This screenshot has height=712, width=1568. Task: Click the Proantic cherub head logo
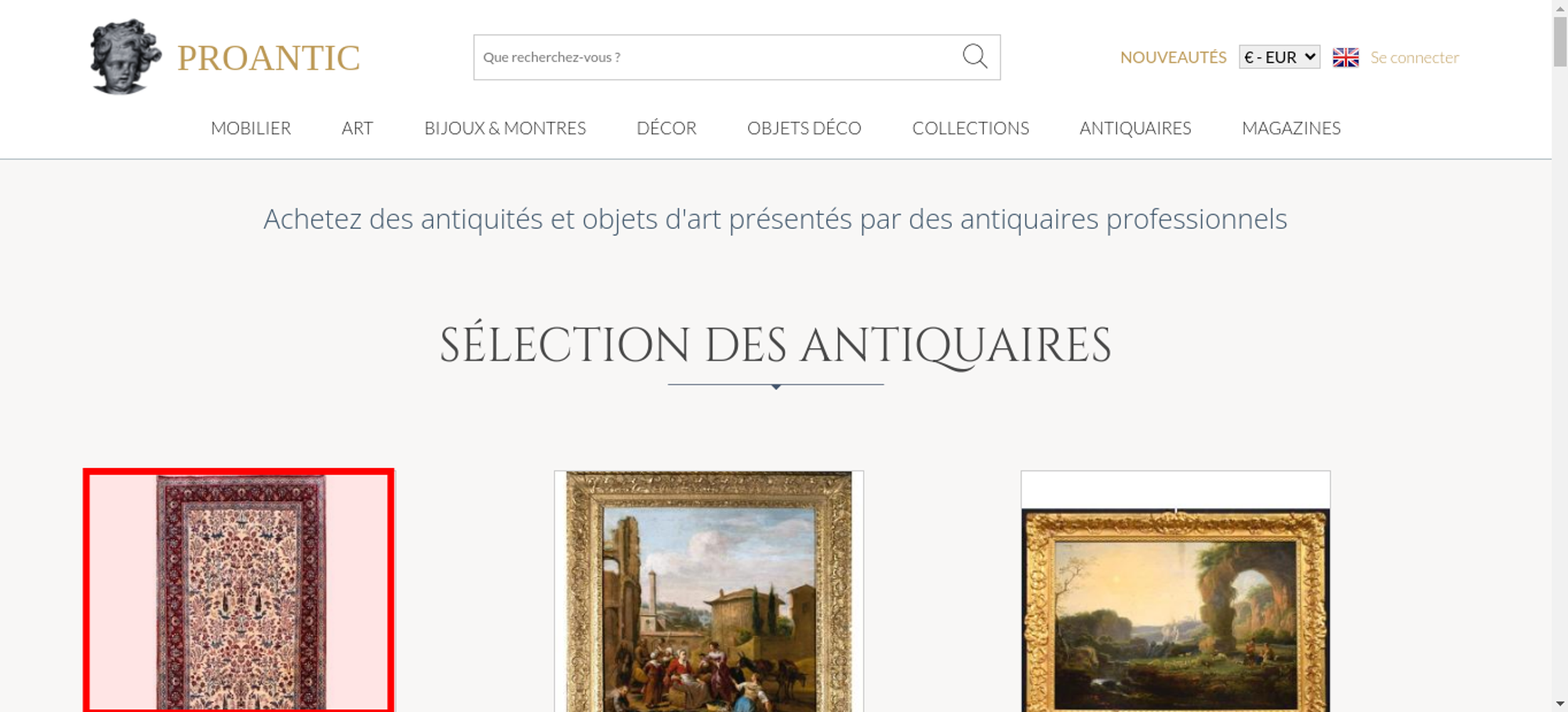coord(125,57)
